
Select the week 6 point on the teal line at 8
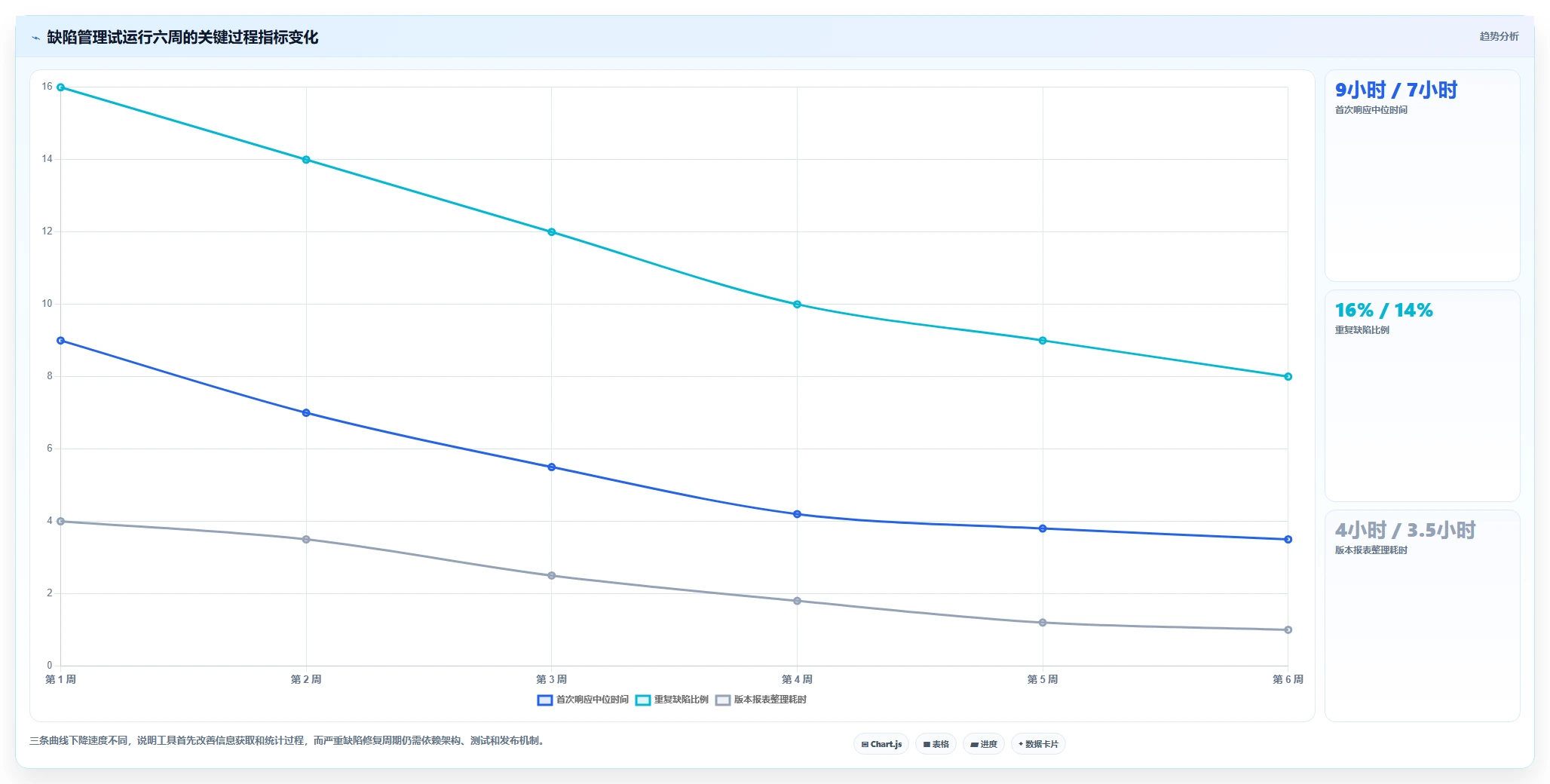[x=1288, y=377]
